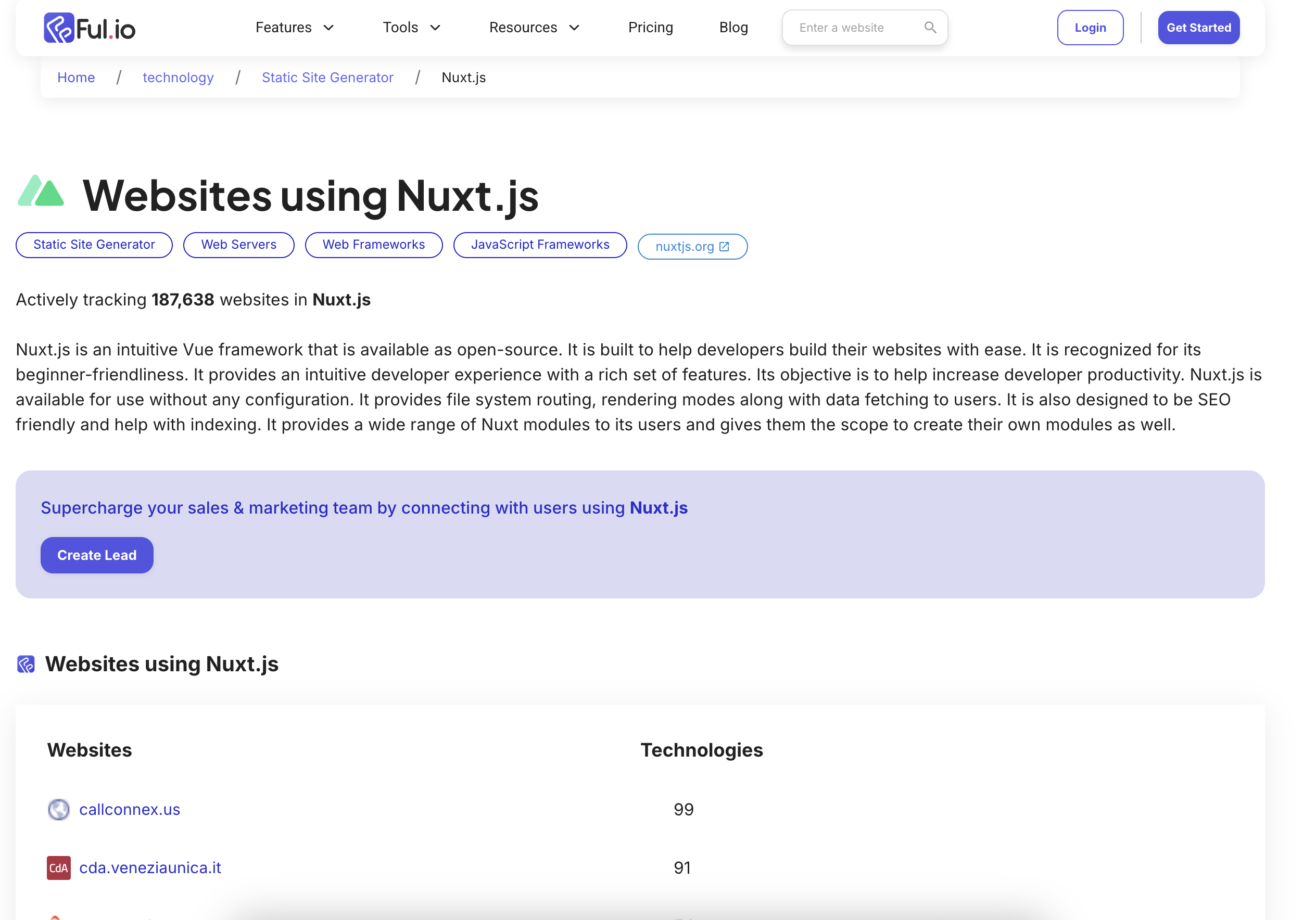Image resolution: width=1316 pixels, height=920 pixels.
Task: Click the Ful.io logo icon
Action: point(59,28)
